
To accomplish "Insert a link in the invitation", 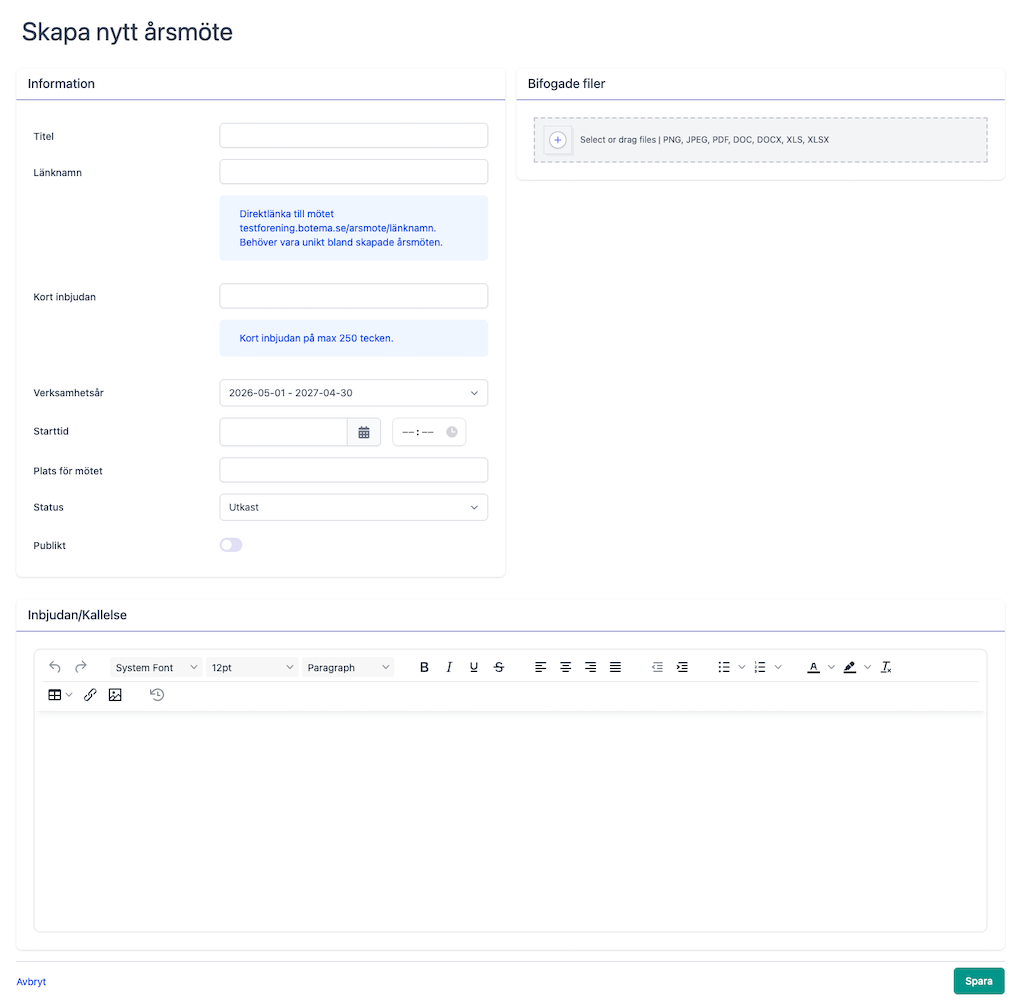I will pos(90,695).
